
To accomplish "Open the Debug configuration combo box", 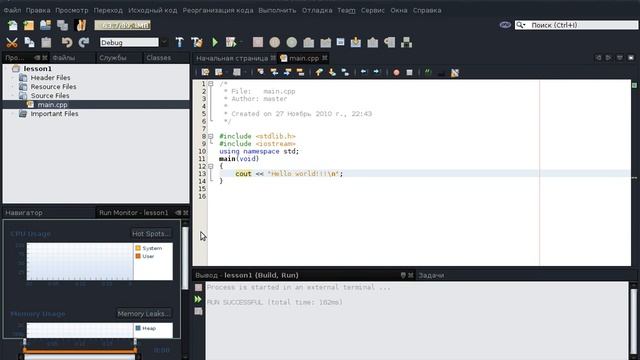I will [x=133, y=42].
